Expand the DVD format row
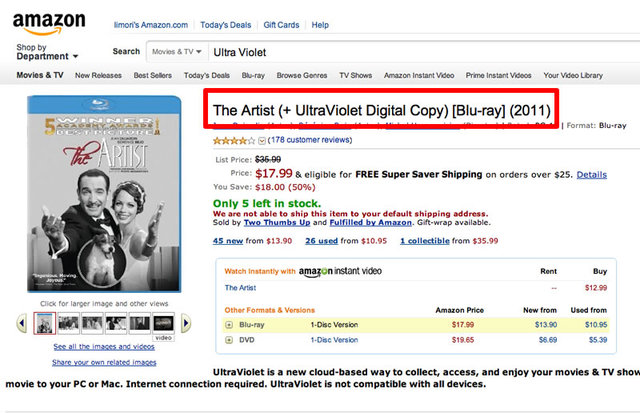The image size is (640, 413). (229, 340)
